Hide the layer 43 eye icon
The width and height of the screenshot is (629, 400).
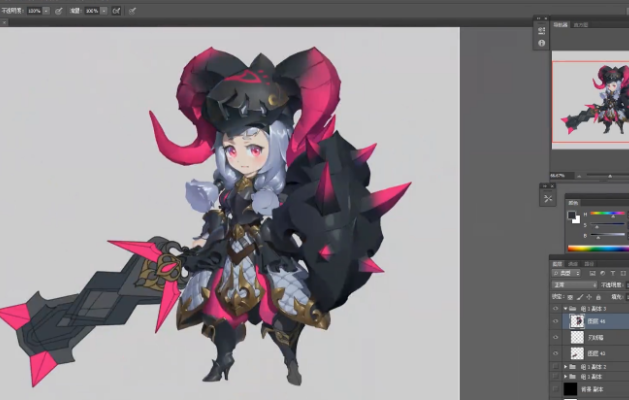(x=556, y=353)
